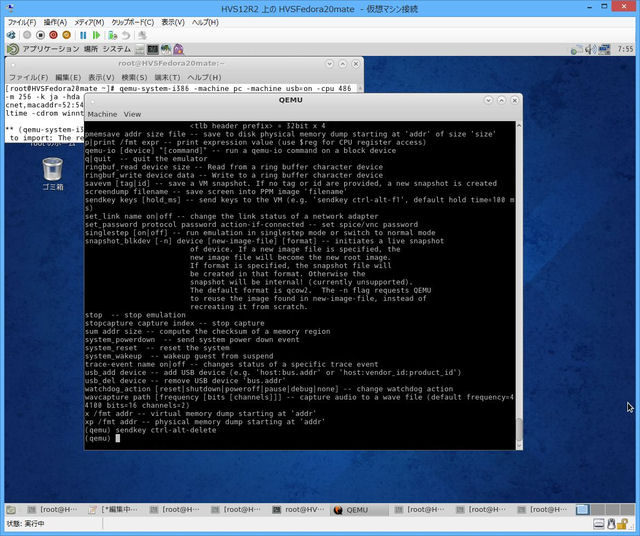The width and height of the screenshot is (640, 536).
Task: Click the mouse status icon in Hyper-V status bar
Action: point(611,523)
